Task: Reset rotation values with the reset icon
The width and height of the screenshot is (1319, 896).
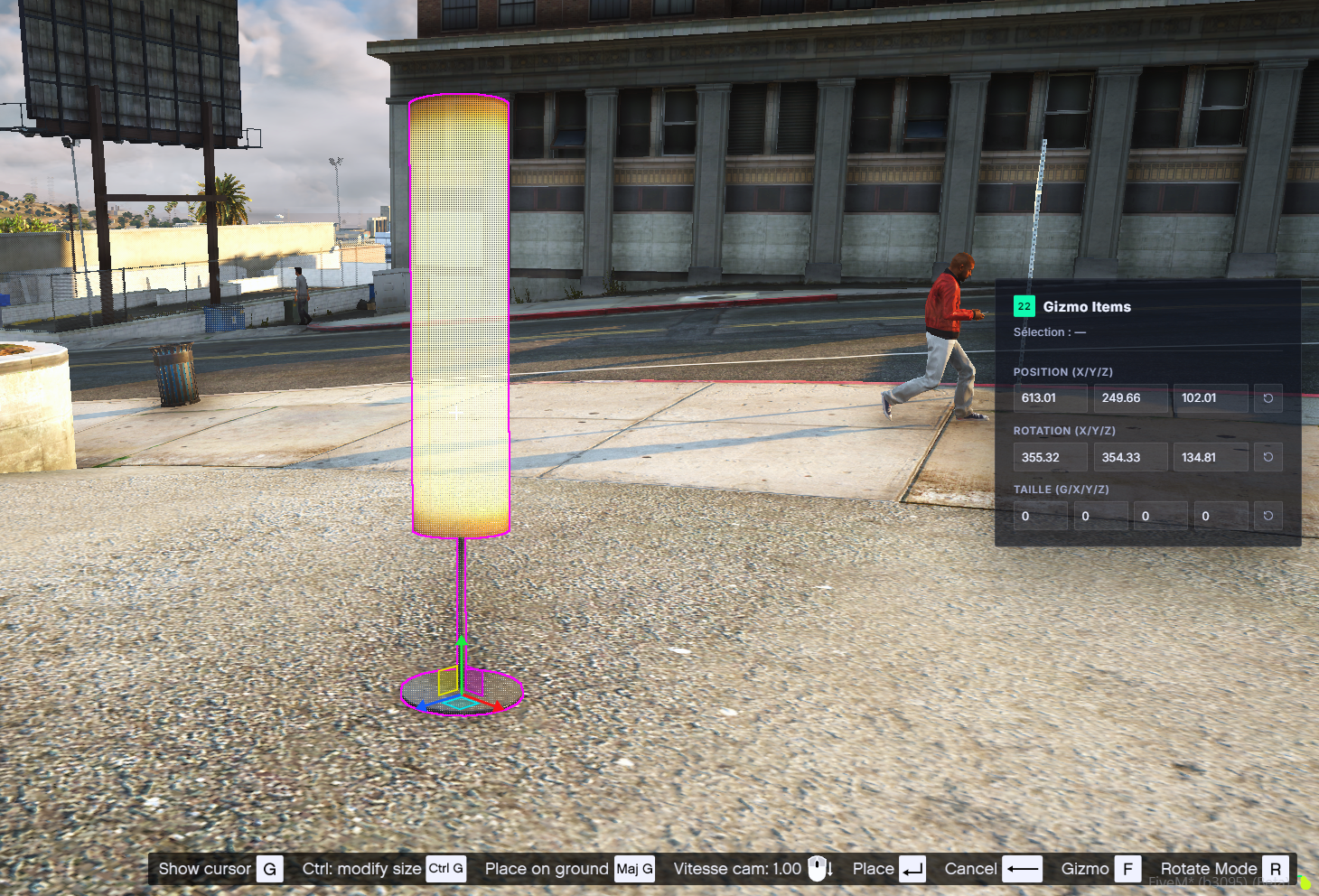Action: 1268,457
